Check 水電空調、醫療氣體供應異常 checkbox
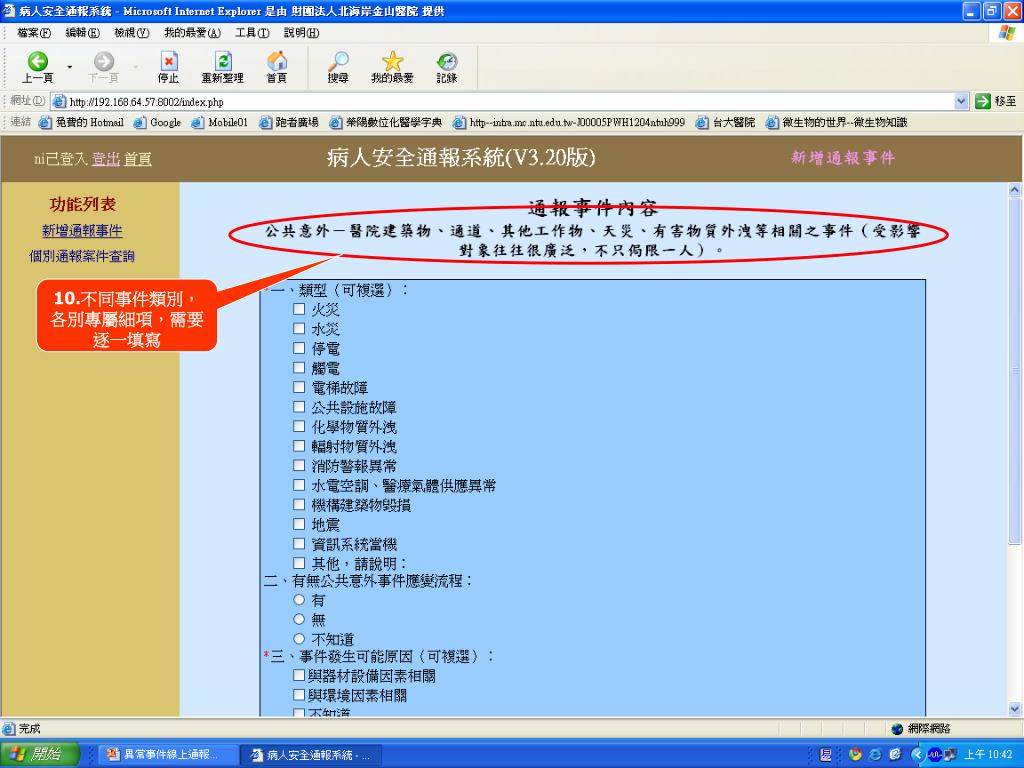Viewport: 1024px width, 768px height. pos(299,485)
